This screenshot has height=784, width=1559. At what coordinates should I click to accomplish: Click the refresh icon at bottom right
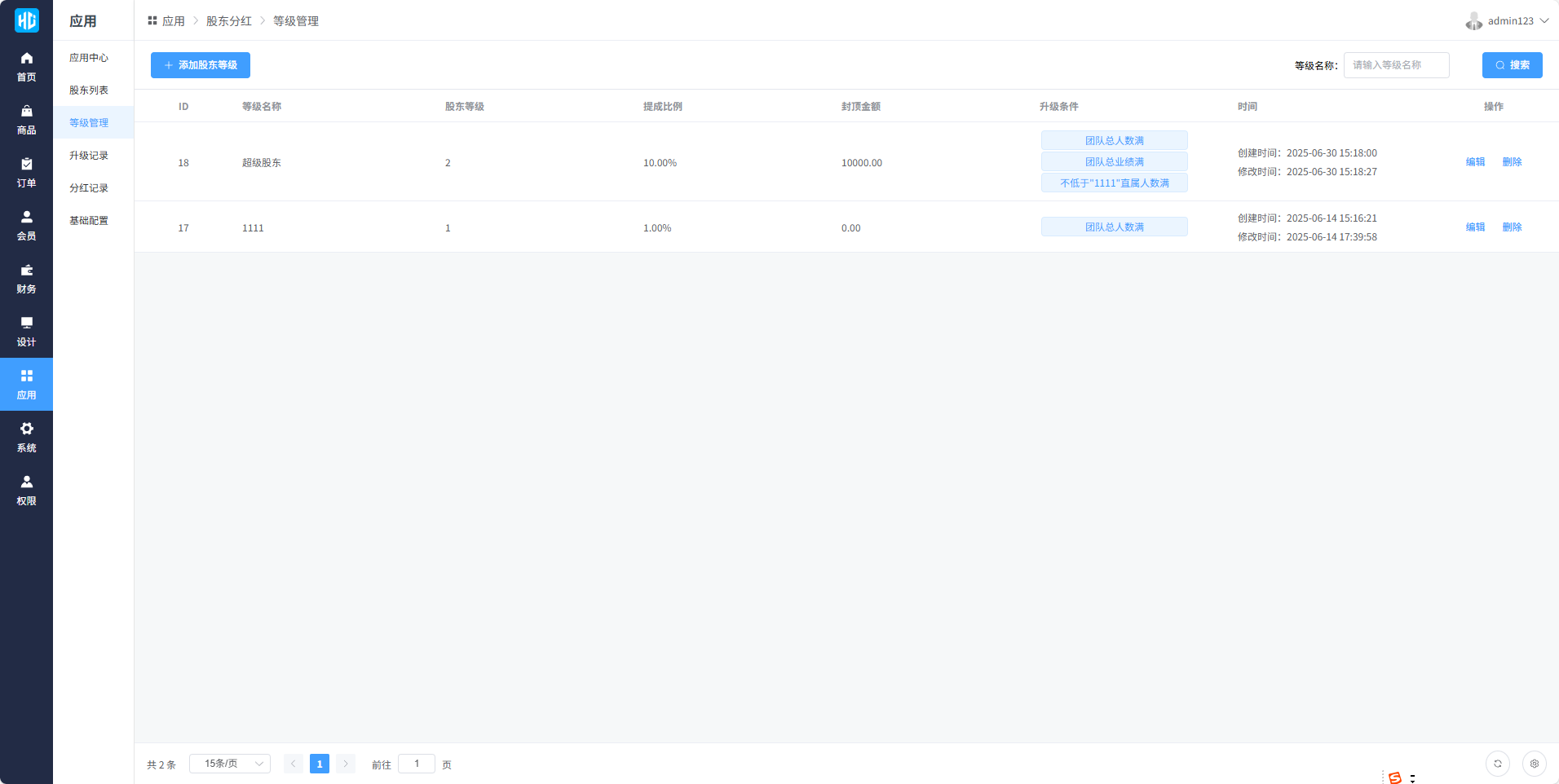[x=1497, y=764]
